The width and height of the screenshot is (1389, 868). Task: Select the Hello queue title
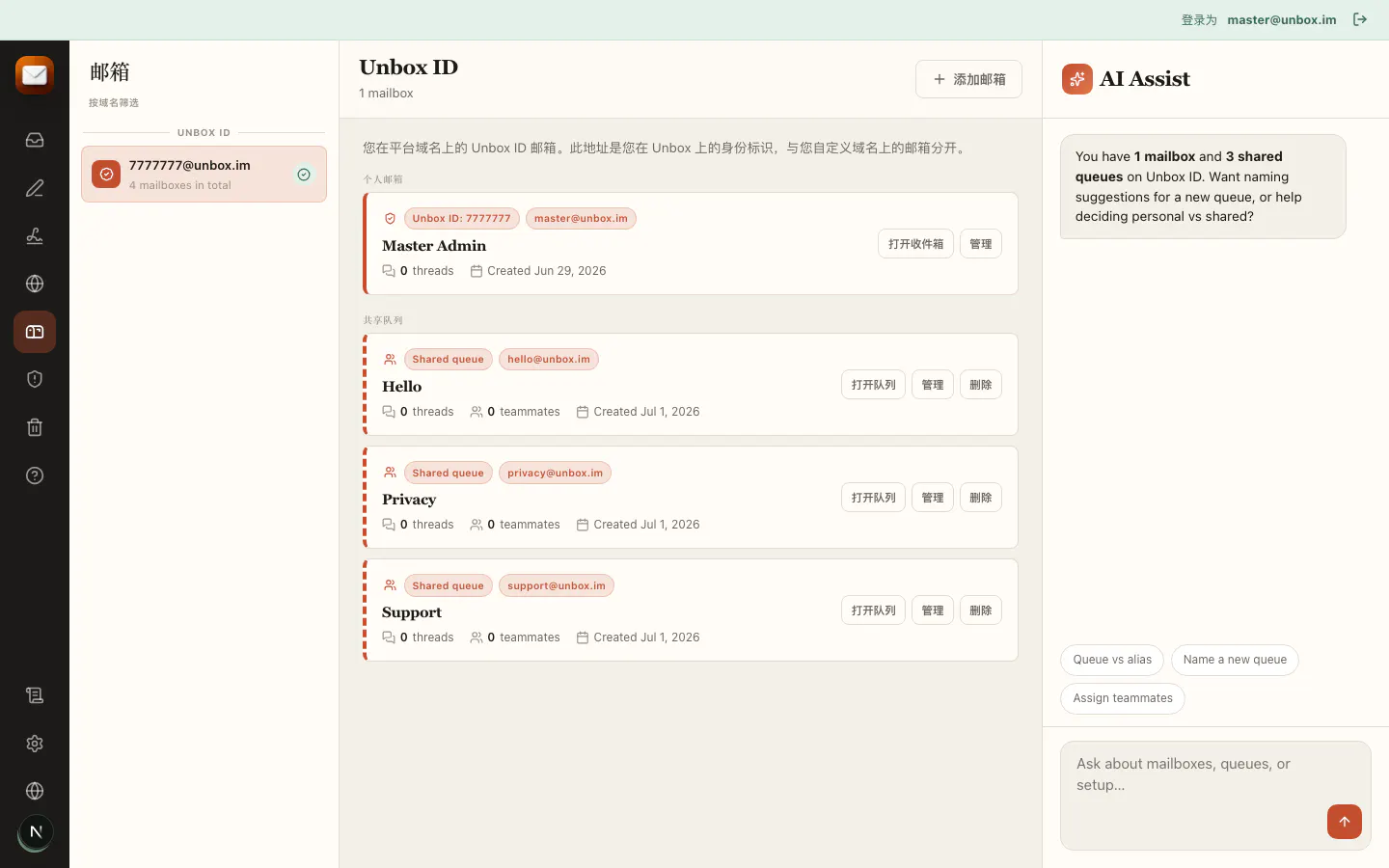[x=402, y=387]
